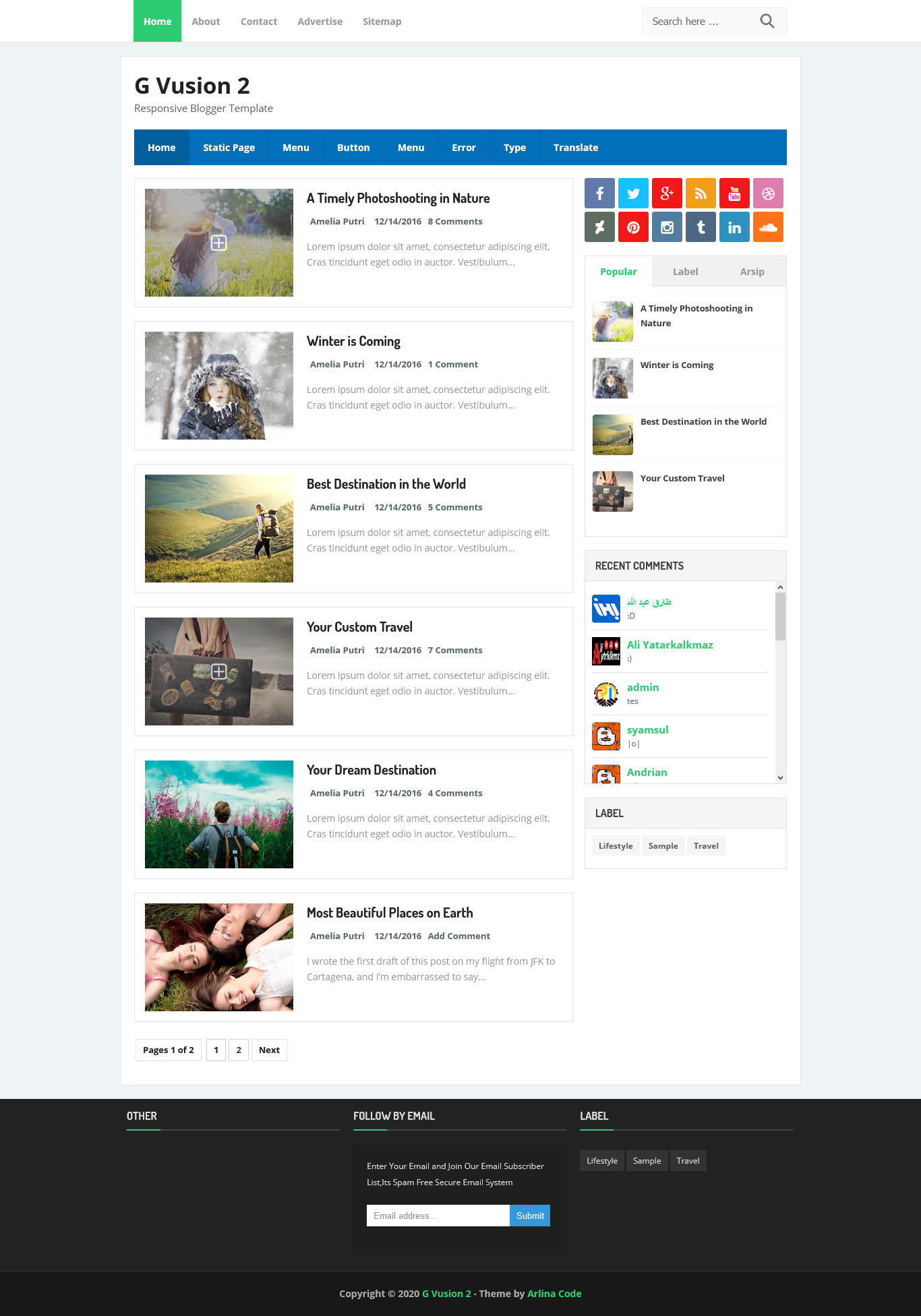The width and height of the screenshot is (921, 1316).
Task: Open '8 Comments' link on first post
Action: (455, 221)
